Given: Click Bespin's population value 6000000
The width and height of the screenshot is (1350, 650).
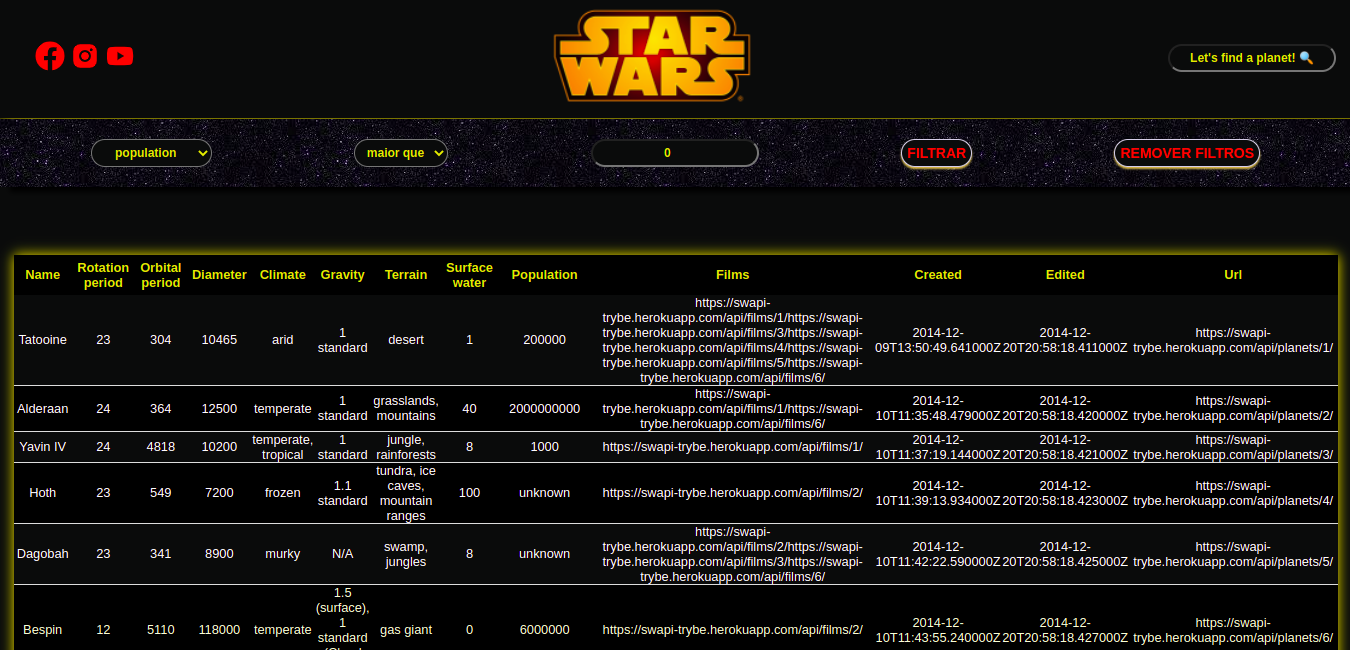Looking at the screenshot, I should [545, 630].
